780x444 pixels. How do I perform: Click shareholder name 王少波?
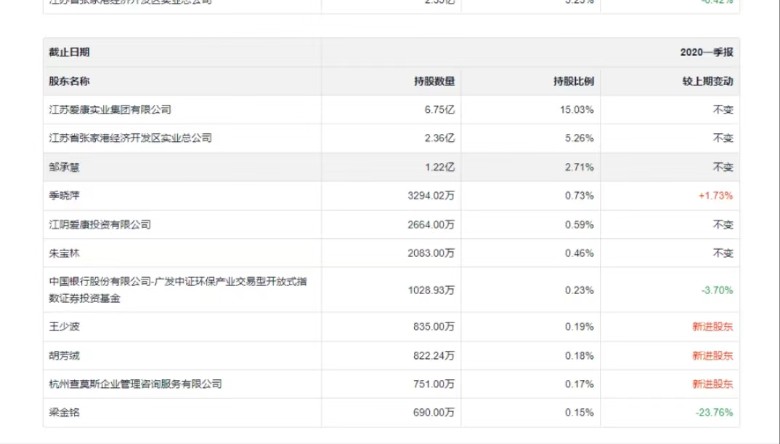tap(66, 326)
